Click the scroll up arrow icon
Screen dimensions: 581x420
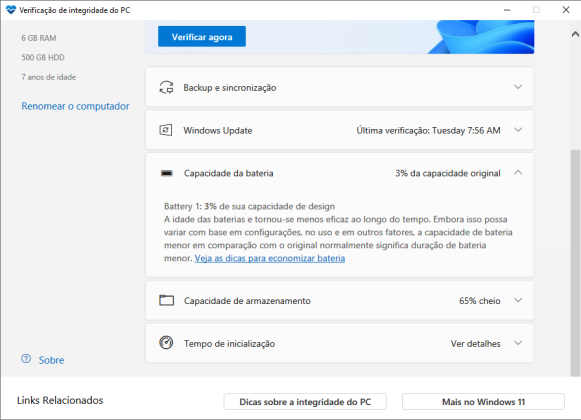click(575, 34)
